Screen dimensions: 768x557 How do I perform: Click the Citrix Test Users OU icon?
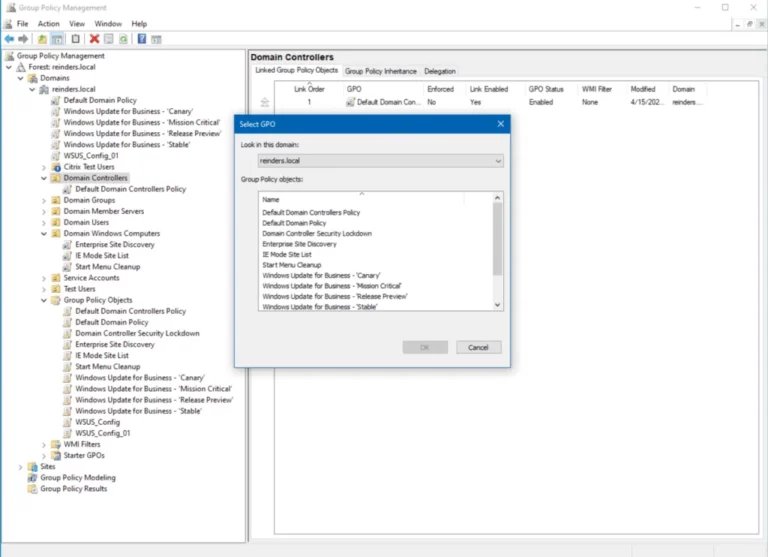point(56,167)
